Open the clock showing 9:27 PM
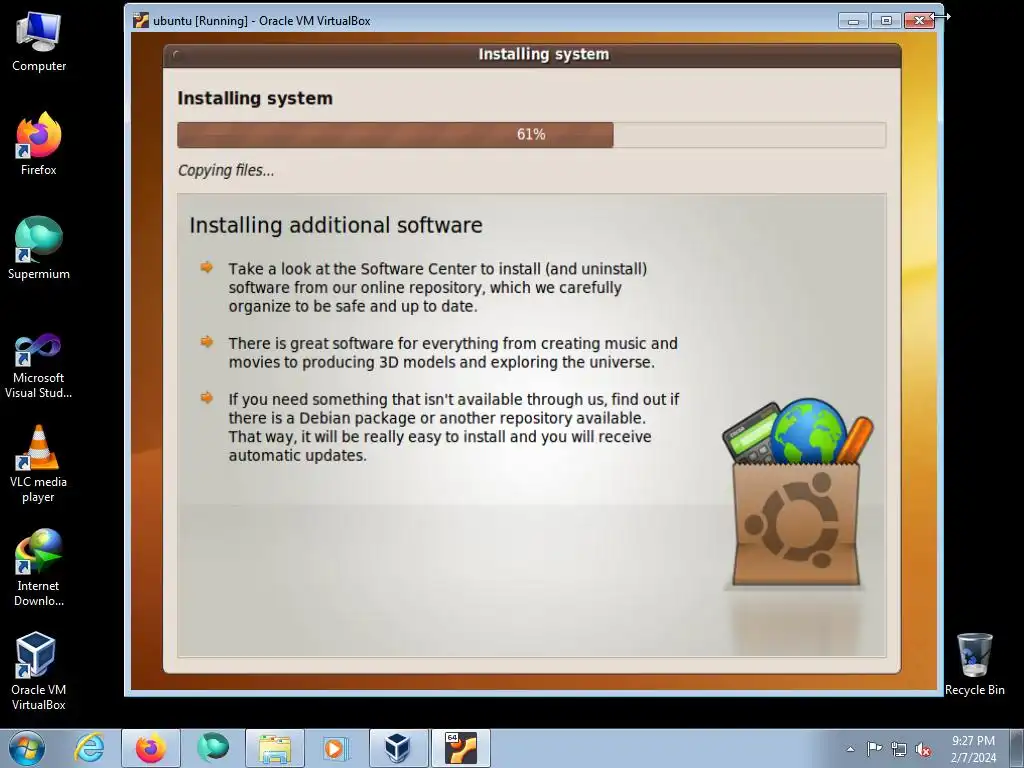 (973, 749)
